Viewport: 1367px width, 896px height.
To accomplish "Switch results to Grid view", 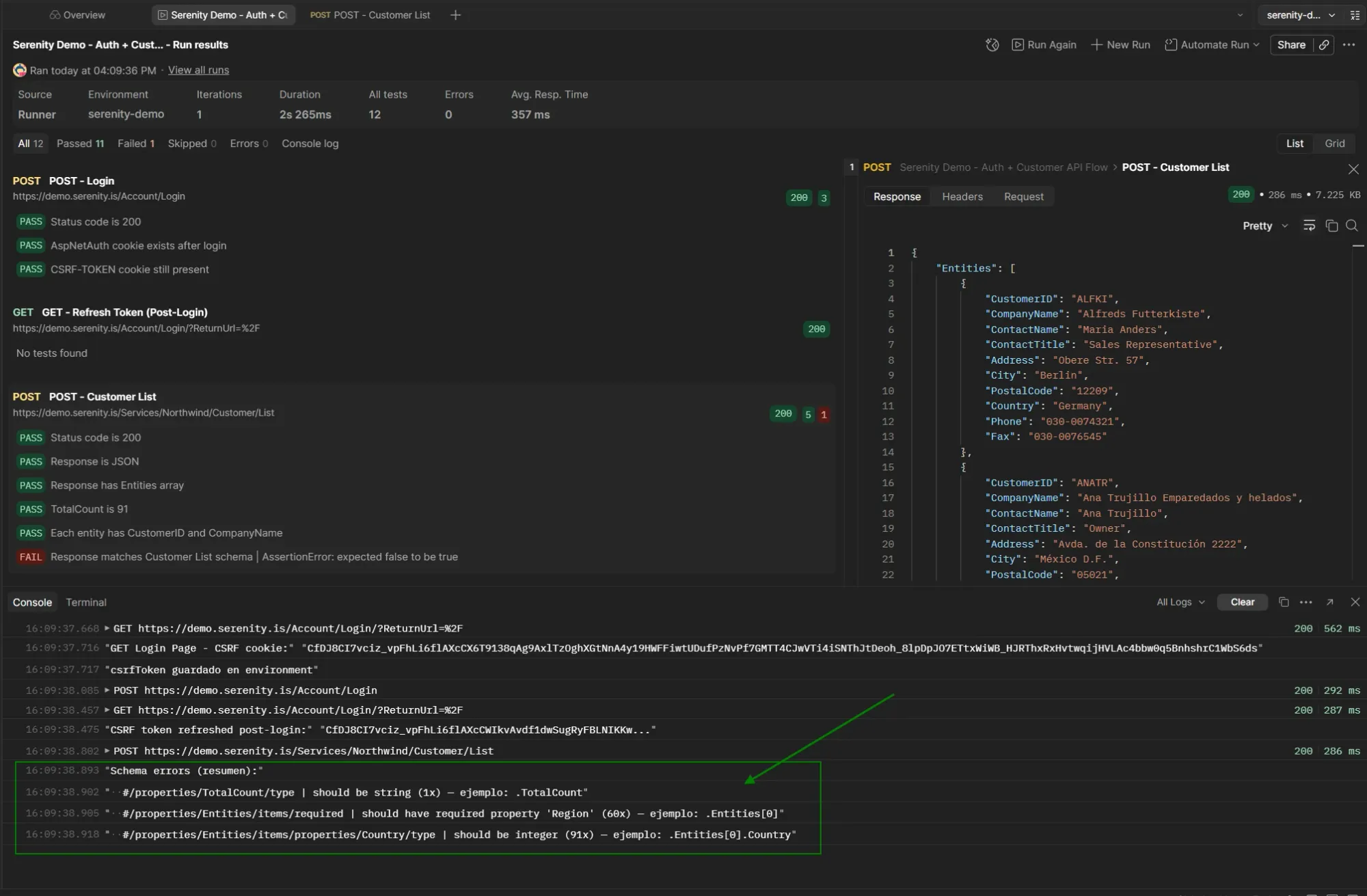I will coord(1334,143).
